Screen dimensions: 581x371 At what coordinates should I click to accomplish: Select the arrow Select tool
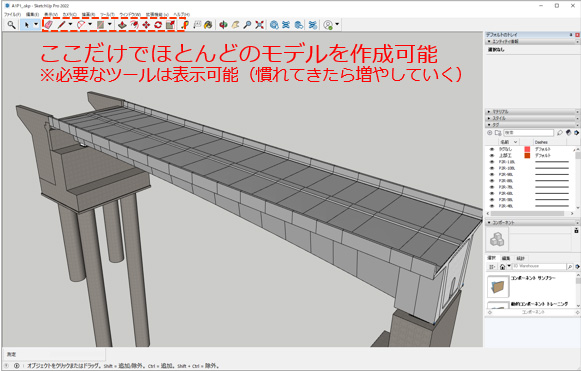pos(26,24)
